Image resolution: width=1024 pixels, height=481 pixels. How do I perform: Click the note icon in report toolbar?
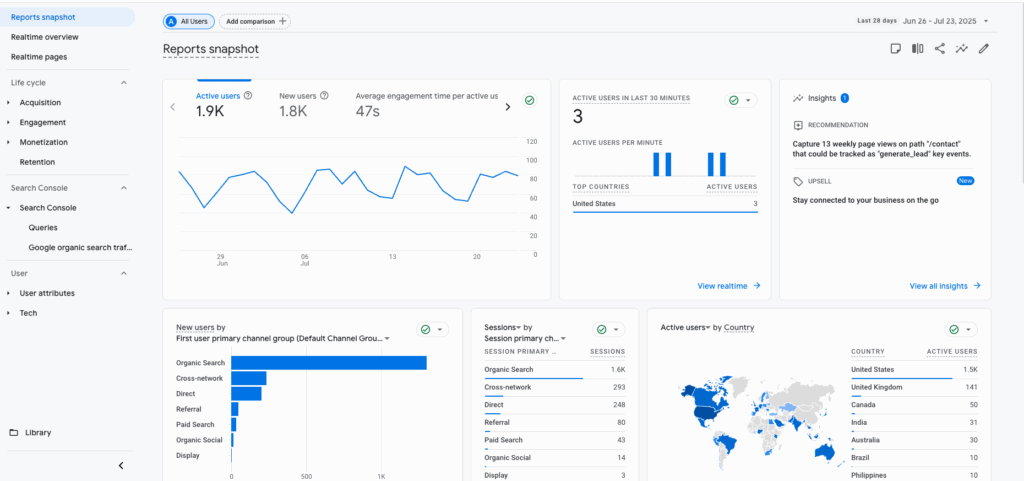(896, 48)
